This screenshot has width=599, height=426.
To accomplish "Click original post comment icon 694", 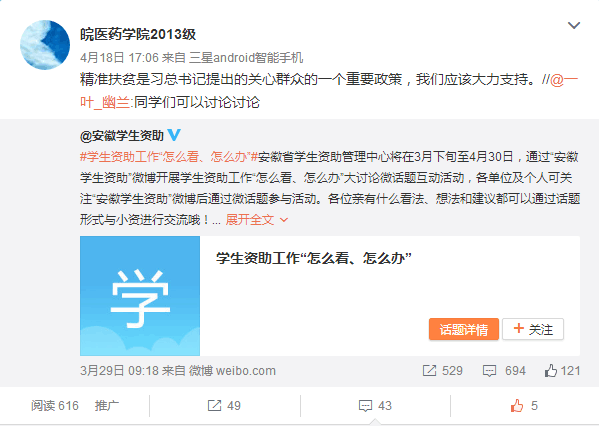I will point(504,371).
